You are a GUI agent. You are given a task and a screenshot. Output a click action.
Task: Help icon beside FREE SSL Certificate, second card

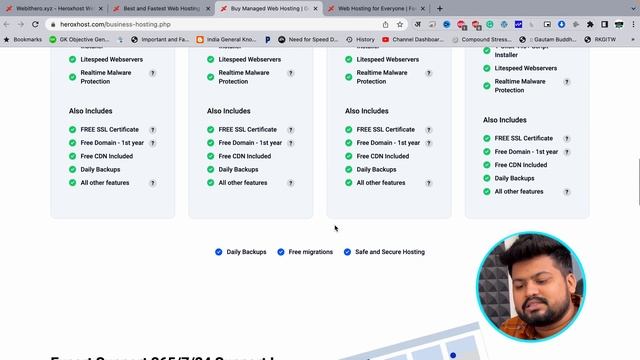pos(291,130)
